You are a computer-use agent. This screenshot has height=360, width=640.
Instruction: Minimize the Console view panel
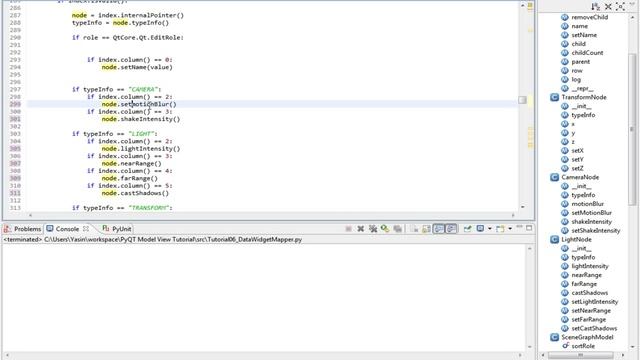point(519,227)
